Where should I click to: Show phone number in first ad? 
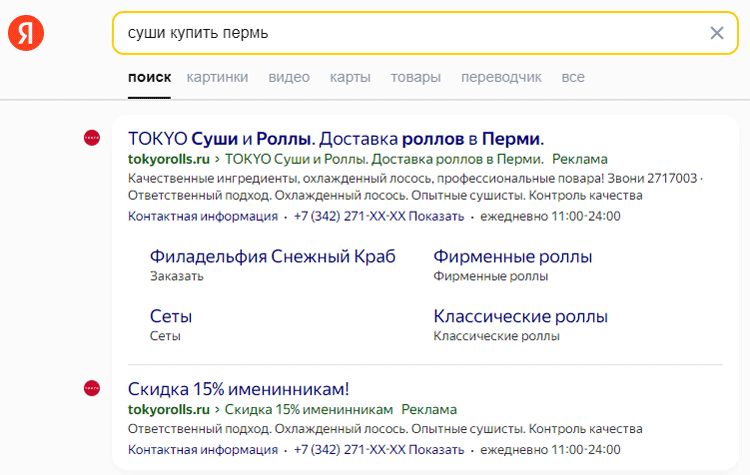[379, 216]
